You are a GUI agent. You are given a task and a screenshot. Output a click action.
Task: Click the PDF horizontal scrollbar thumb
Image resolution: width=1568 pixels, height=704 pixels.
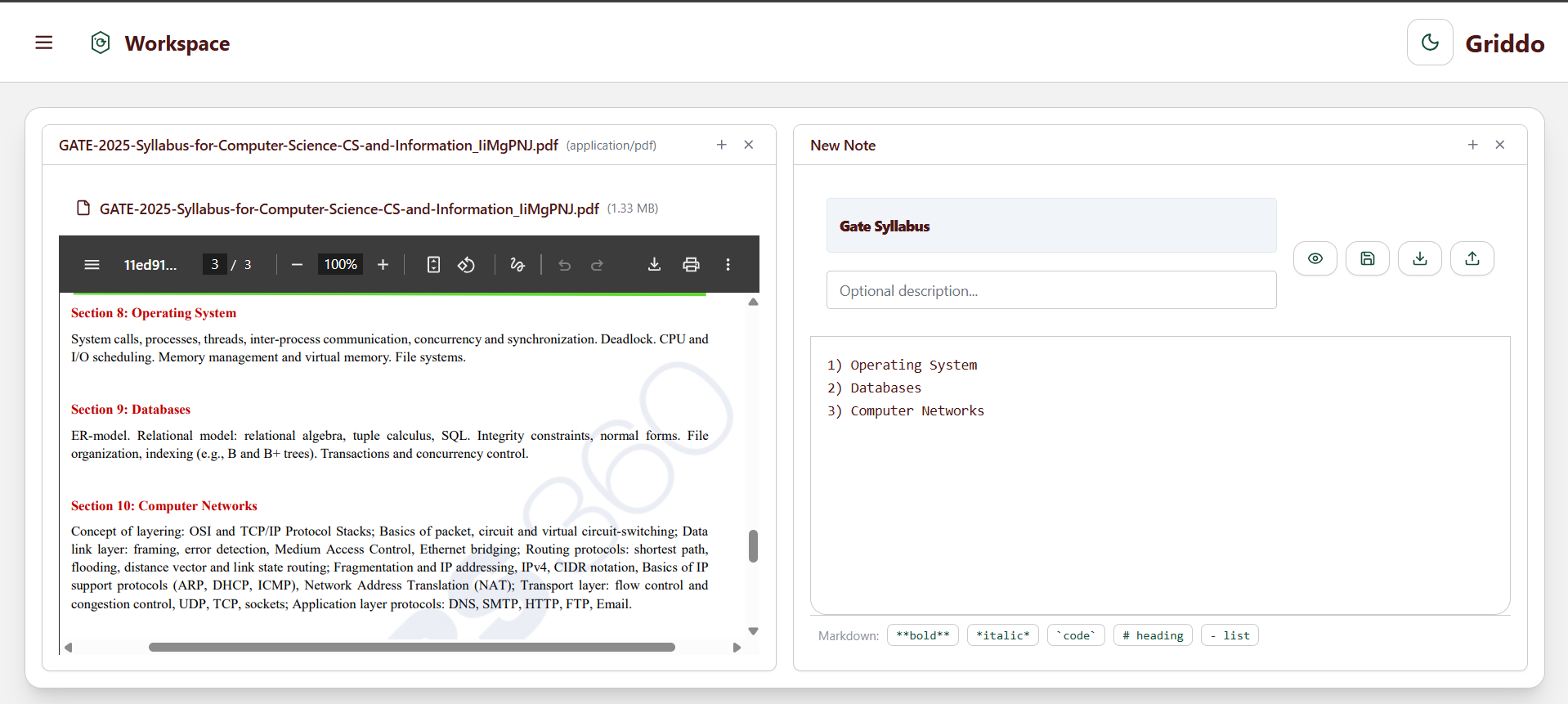point(412,647)
